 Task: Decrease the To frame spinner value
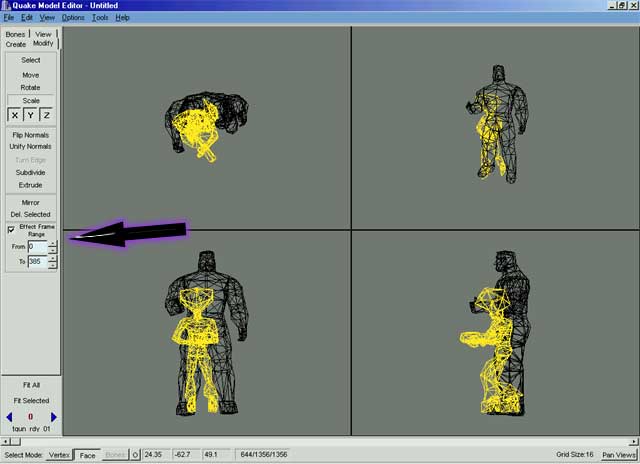[52, 265]
